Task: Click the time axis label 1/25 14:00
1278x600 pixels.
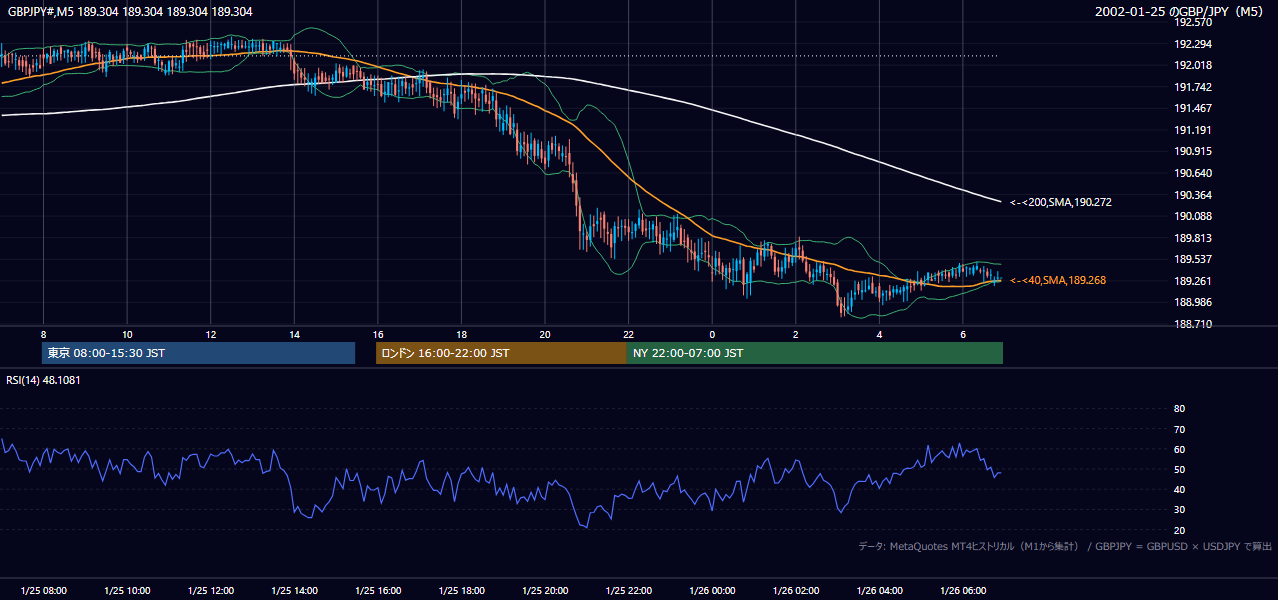Action: coord(294,591)
